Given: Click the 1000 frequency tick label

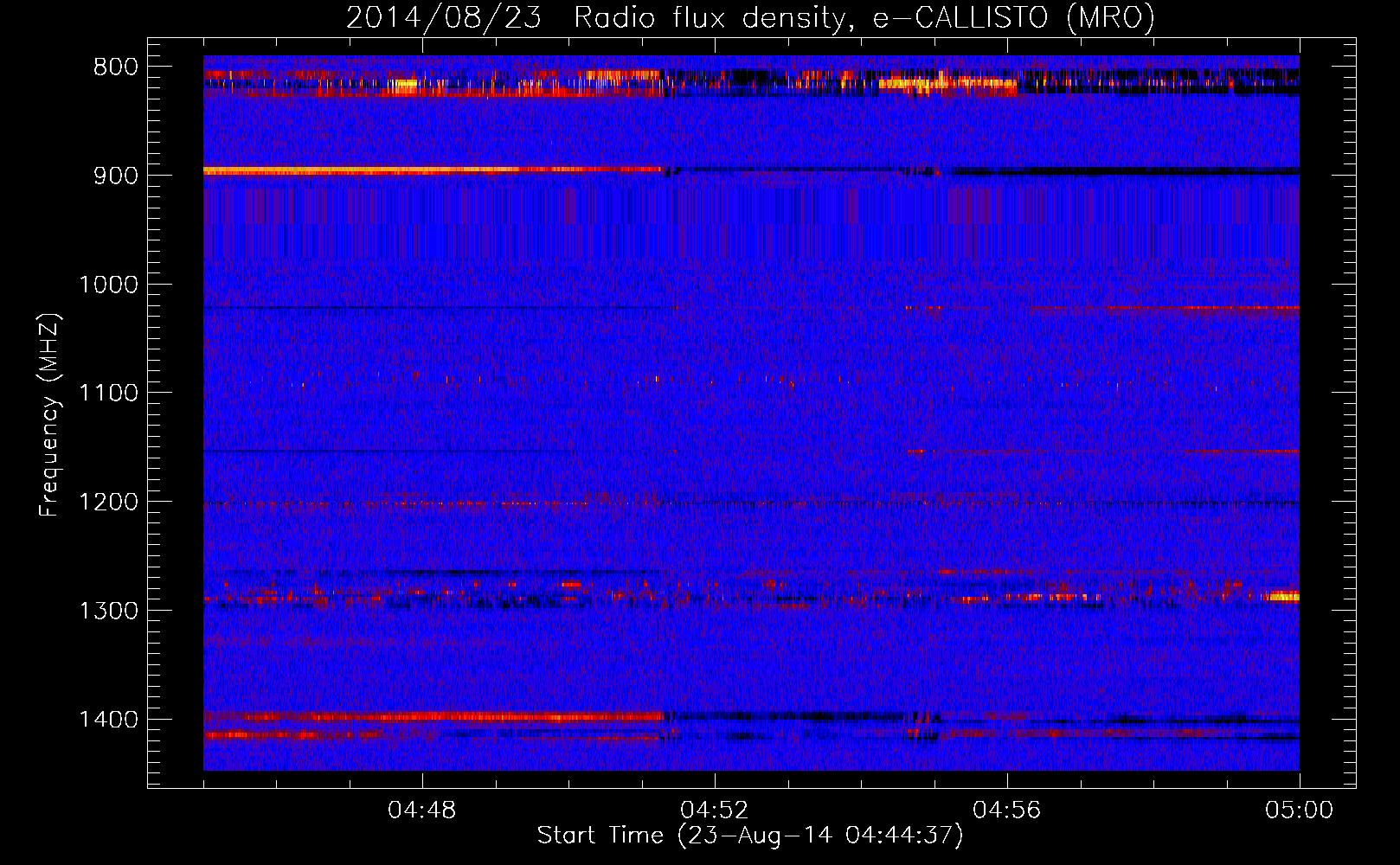Looking at the screenshot, I should tap(109, 285).
